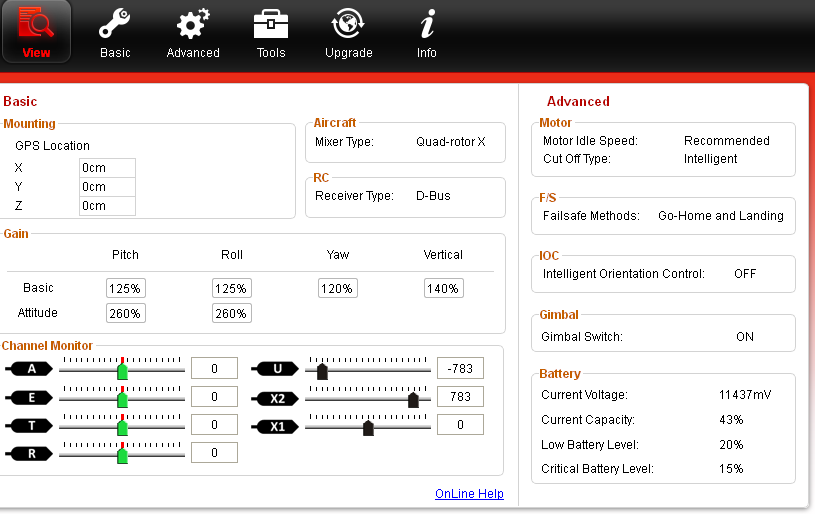Click the channel X1 value box

[461, 425]
